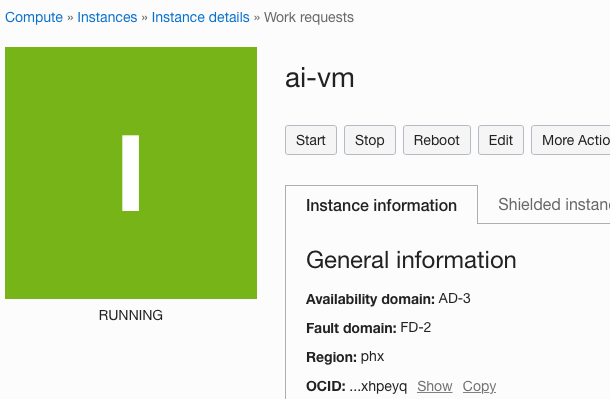Select the AD-3 availability domain value
The image size is (610, 399).
[454, 299]
